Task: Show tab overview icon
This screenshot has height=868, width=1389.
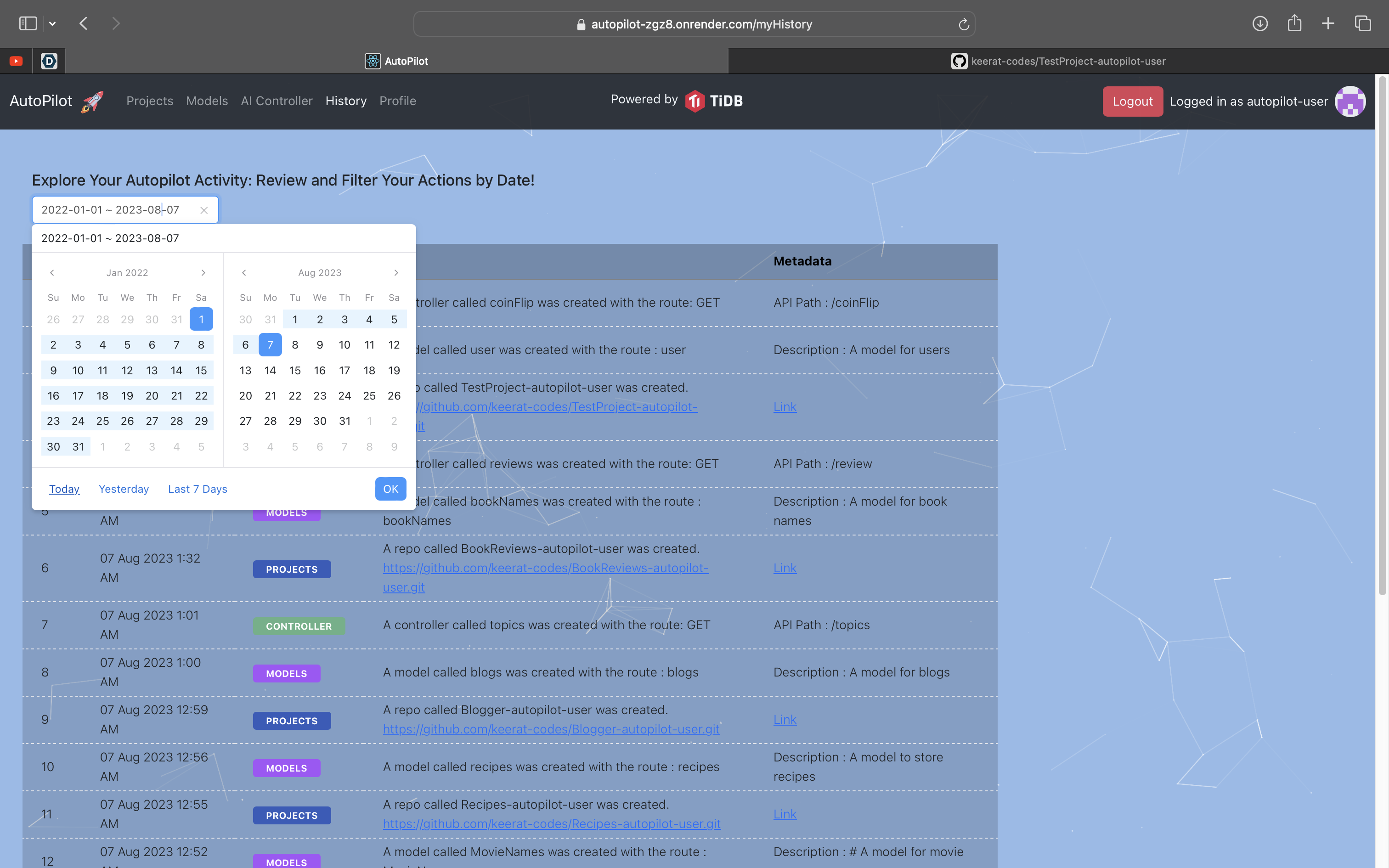Action: pos(1363,23)
